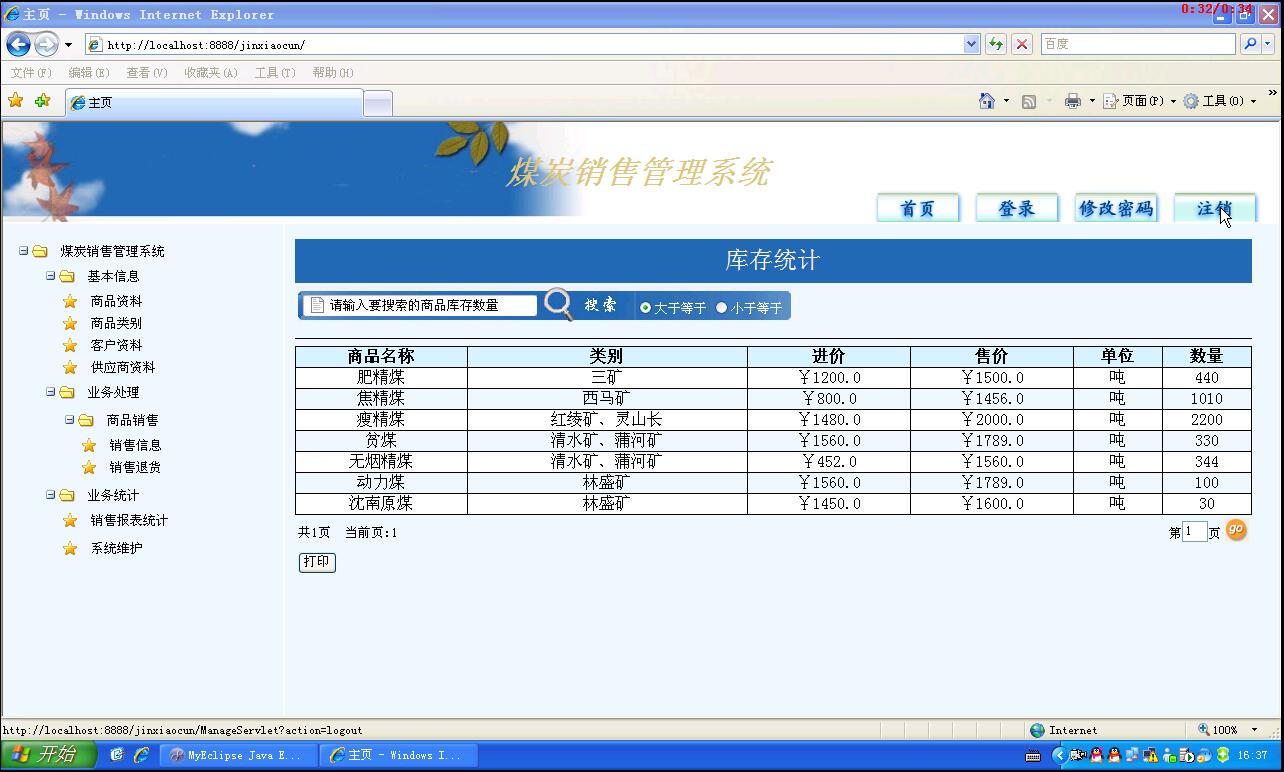Open 销售信息 in the sidebar tree
The height and width of the screenshot is (772, 1284).
(x=135, y=445)
